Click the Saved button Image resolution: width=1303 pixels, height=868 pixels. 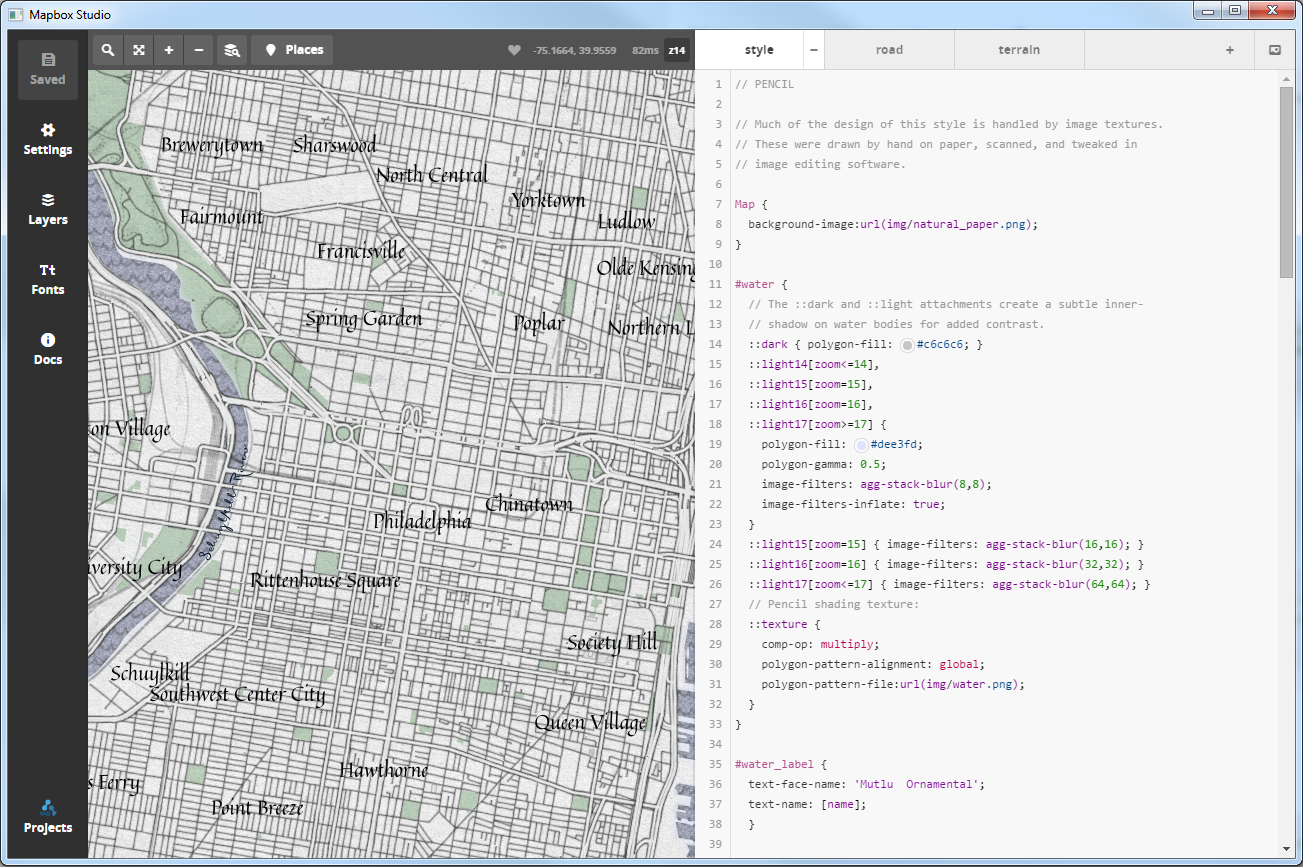(x=48, y=70)
